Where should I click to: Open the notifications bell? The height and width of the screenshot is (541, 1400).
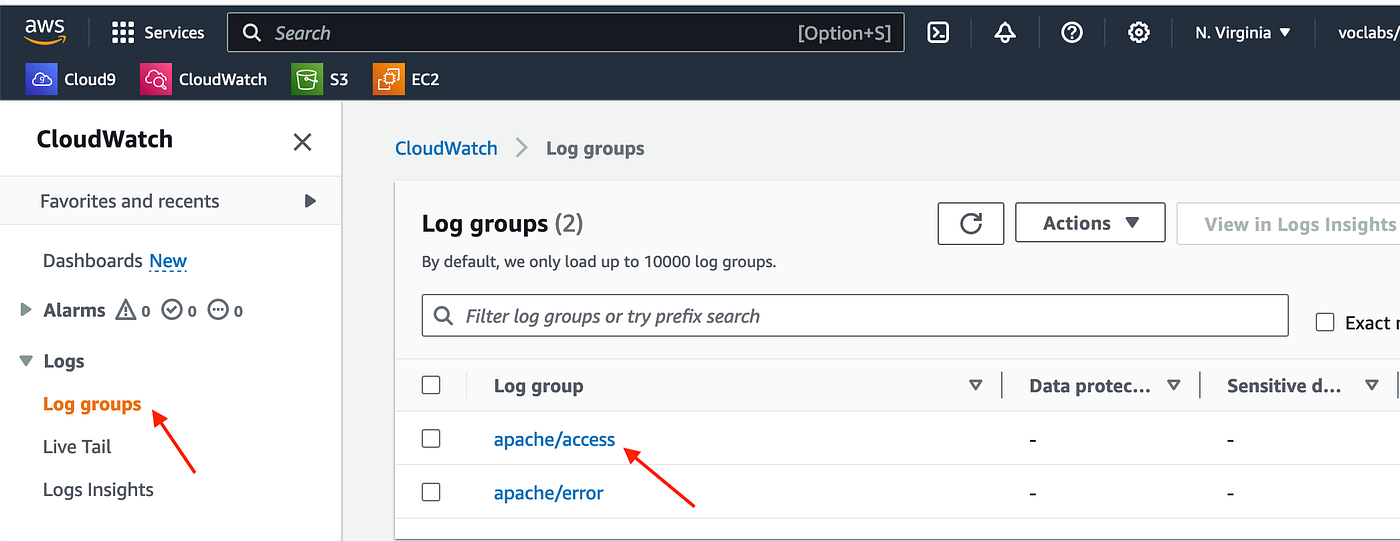coord(1005,33)
